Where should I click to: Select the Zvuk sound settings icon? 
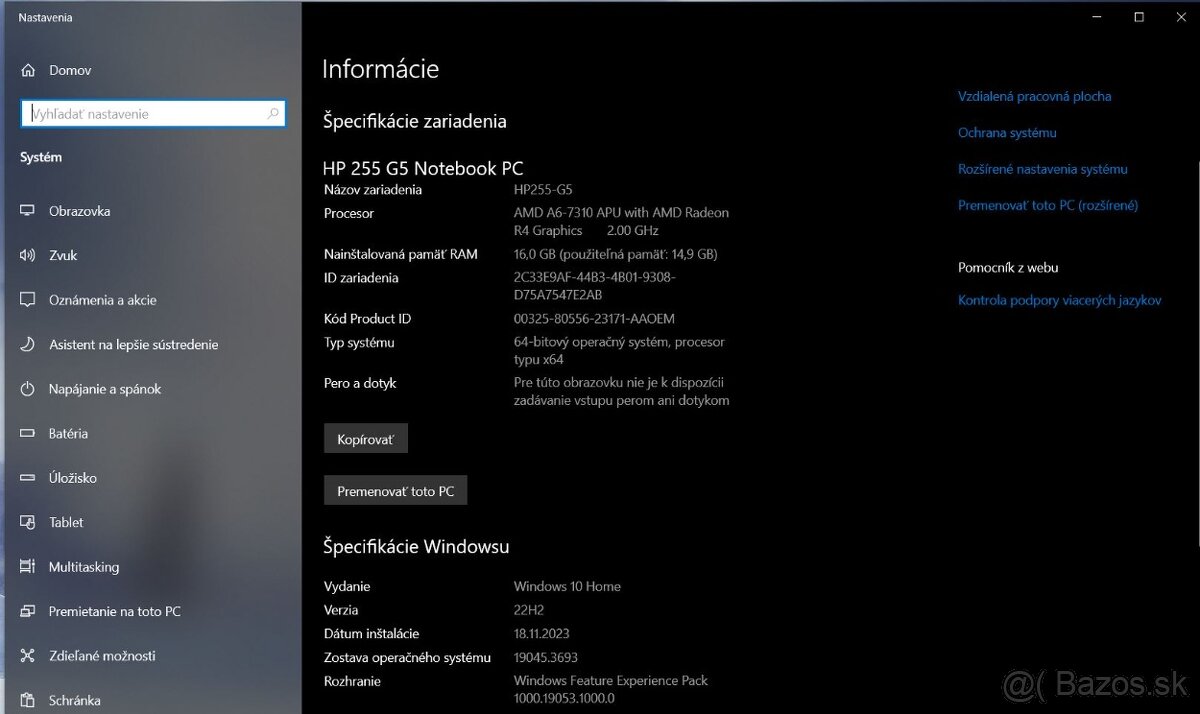pyautogui.click(x=28, y=255)
